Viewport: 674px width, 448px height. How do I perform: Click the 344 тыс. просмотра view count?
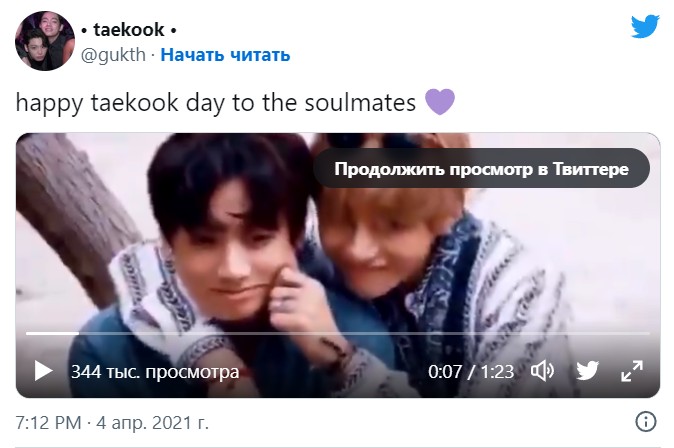coord(155,372)
